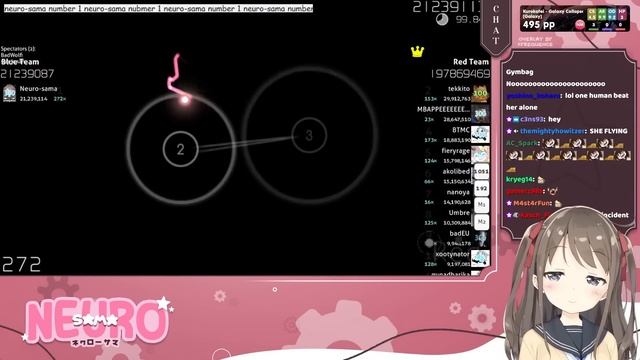Click the emote after M4st4rFun's name
This screenshot has height=360, width=640.
(x=558, y=203)
